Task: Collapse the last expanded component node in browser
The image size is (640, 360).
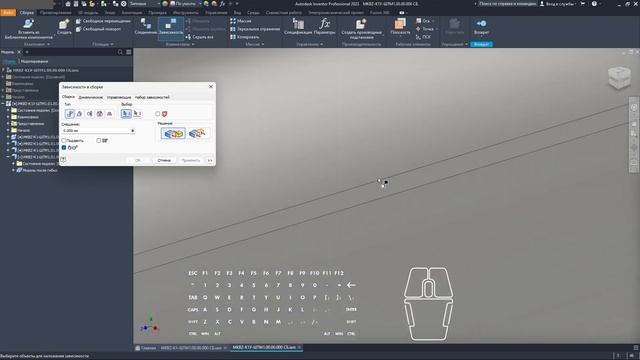Action: coord(8,157)
